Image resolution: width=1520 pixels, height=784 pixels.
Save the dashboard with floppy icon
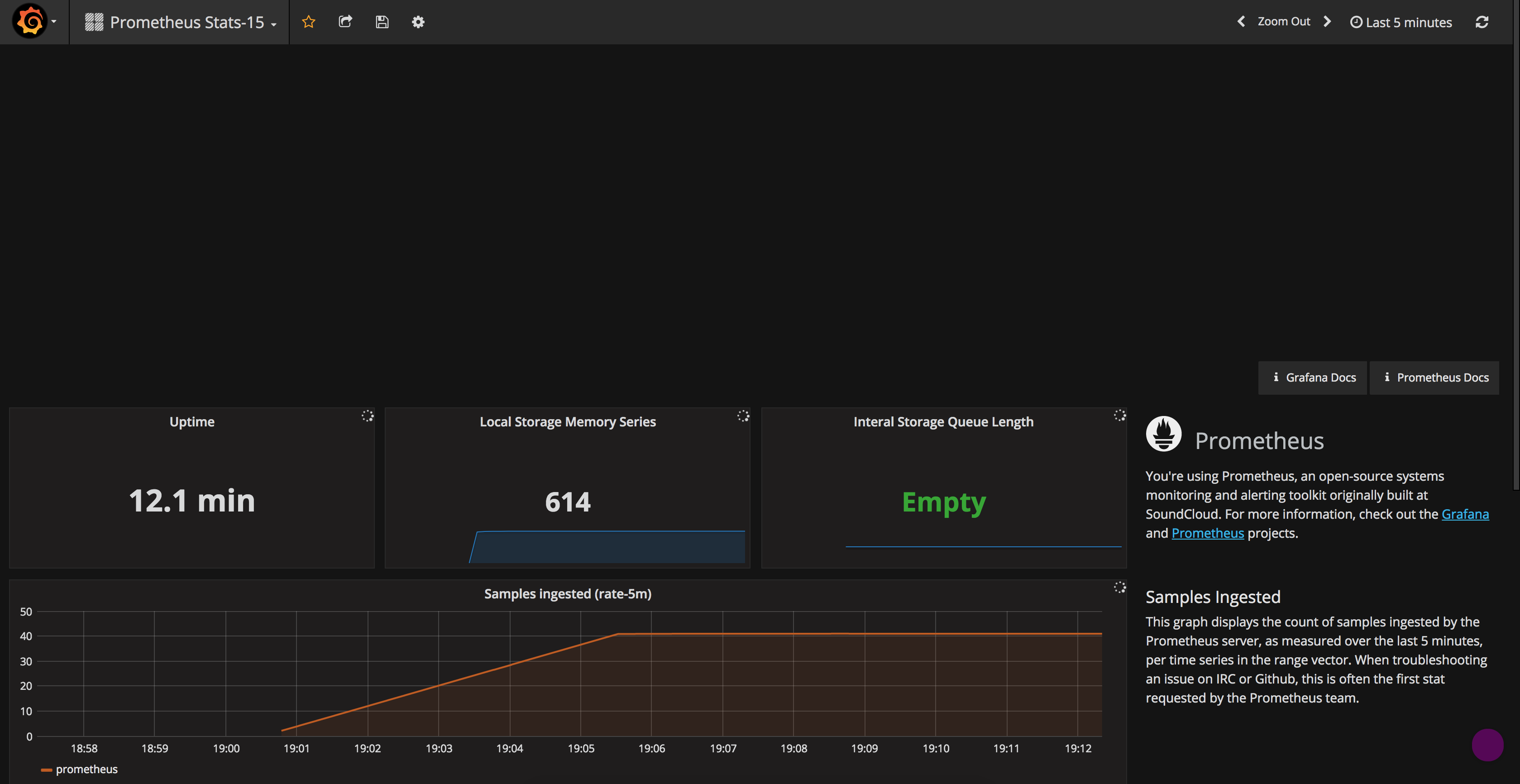(382, 22)
